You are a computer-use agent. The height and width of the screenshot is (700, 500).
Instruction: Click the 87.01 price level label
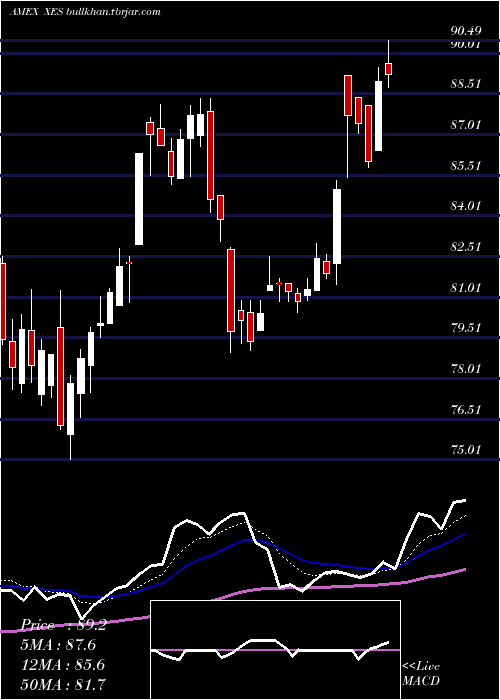click(x=466, y=124)
